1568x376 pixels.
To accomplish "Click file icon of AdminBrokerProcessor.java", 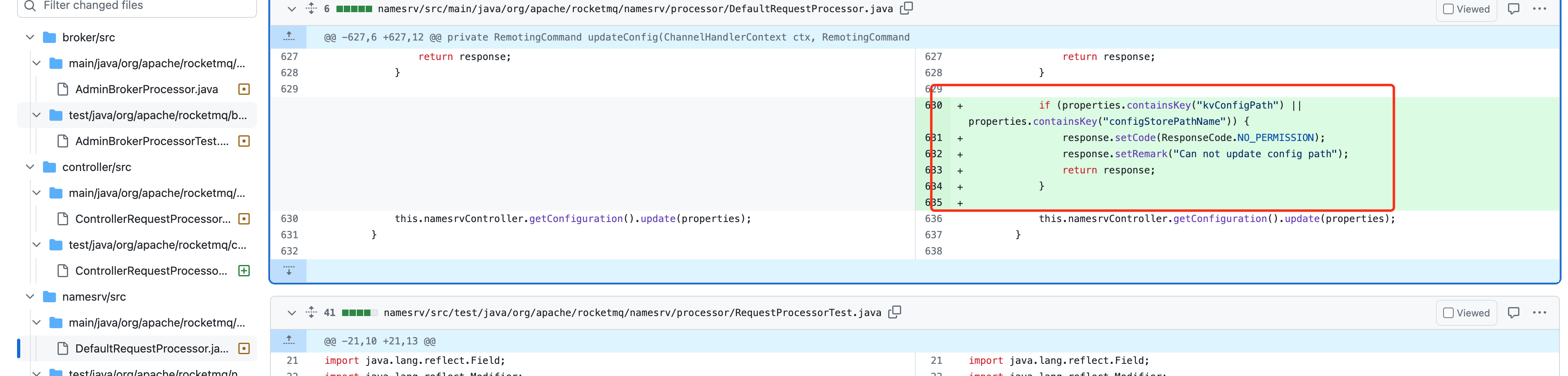I will click(x=62, y=90).
